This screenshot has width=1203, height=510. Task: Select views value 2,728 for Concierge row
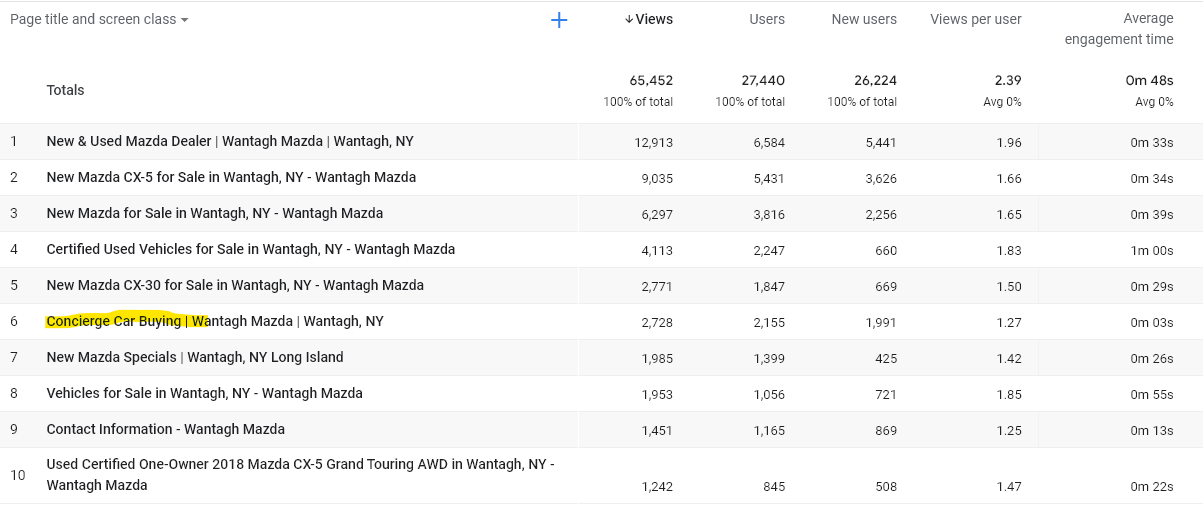point(657,323)
